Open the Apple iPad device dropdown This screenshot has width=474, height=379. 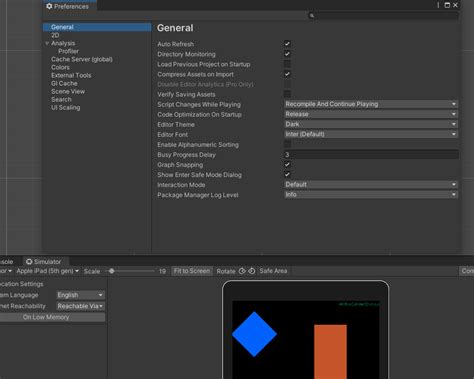coord(47,271)
